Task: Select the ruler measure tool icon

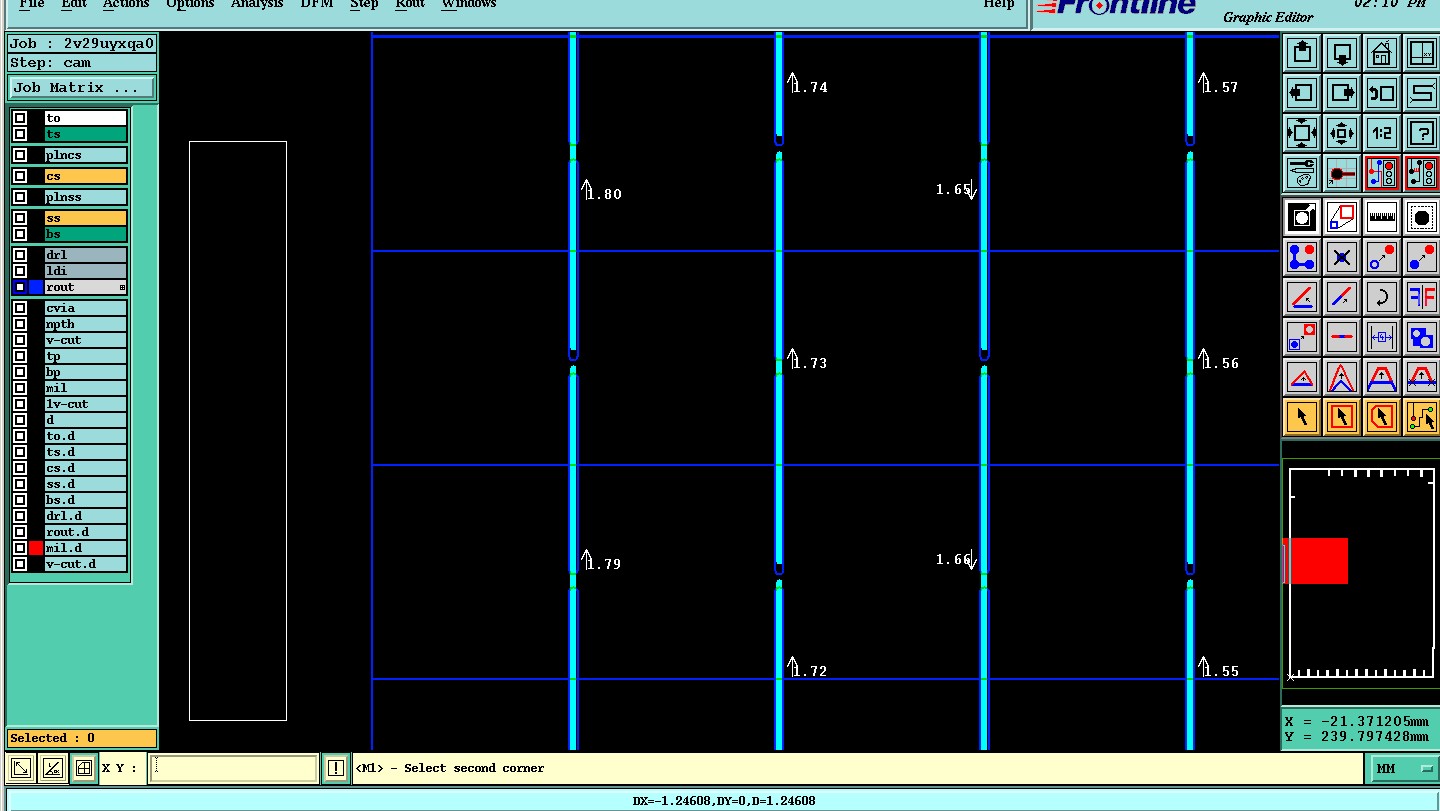Action: coord(1381,216)
